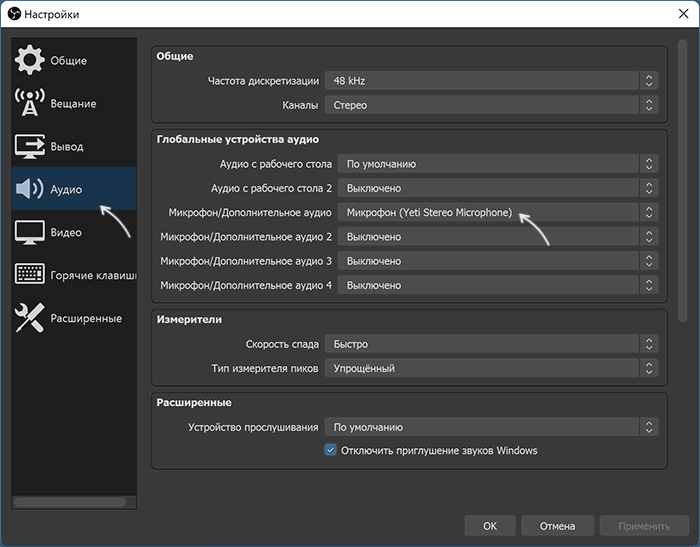700x547 pixels.
Task: Expand 'Устройство прослушивания' dropdown
Action: [491, 427]
